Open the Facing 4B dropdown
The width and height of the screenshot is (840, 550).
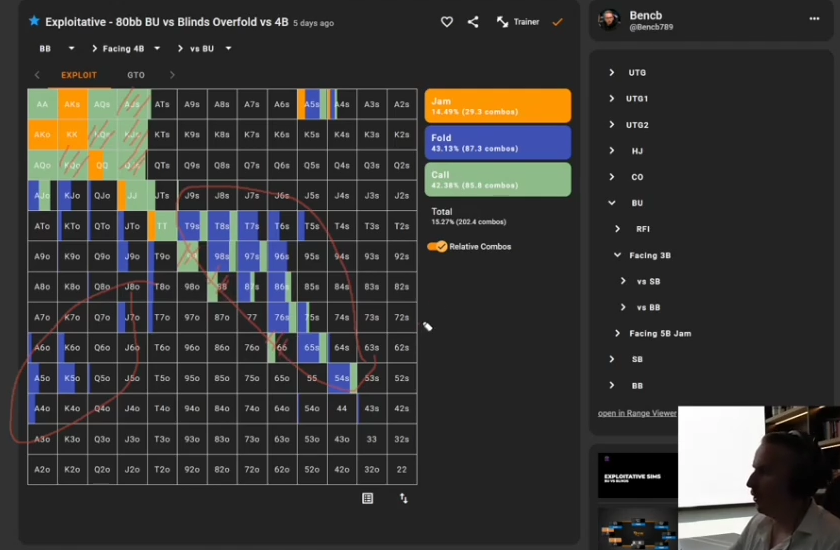pos(126,49)
